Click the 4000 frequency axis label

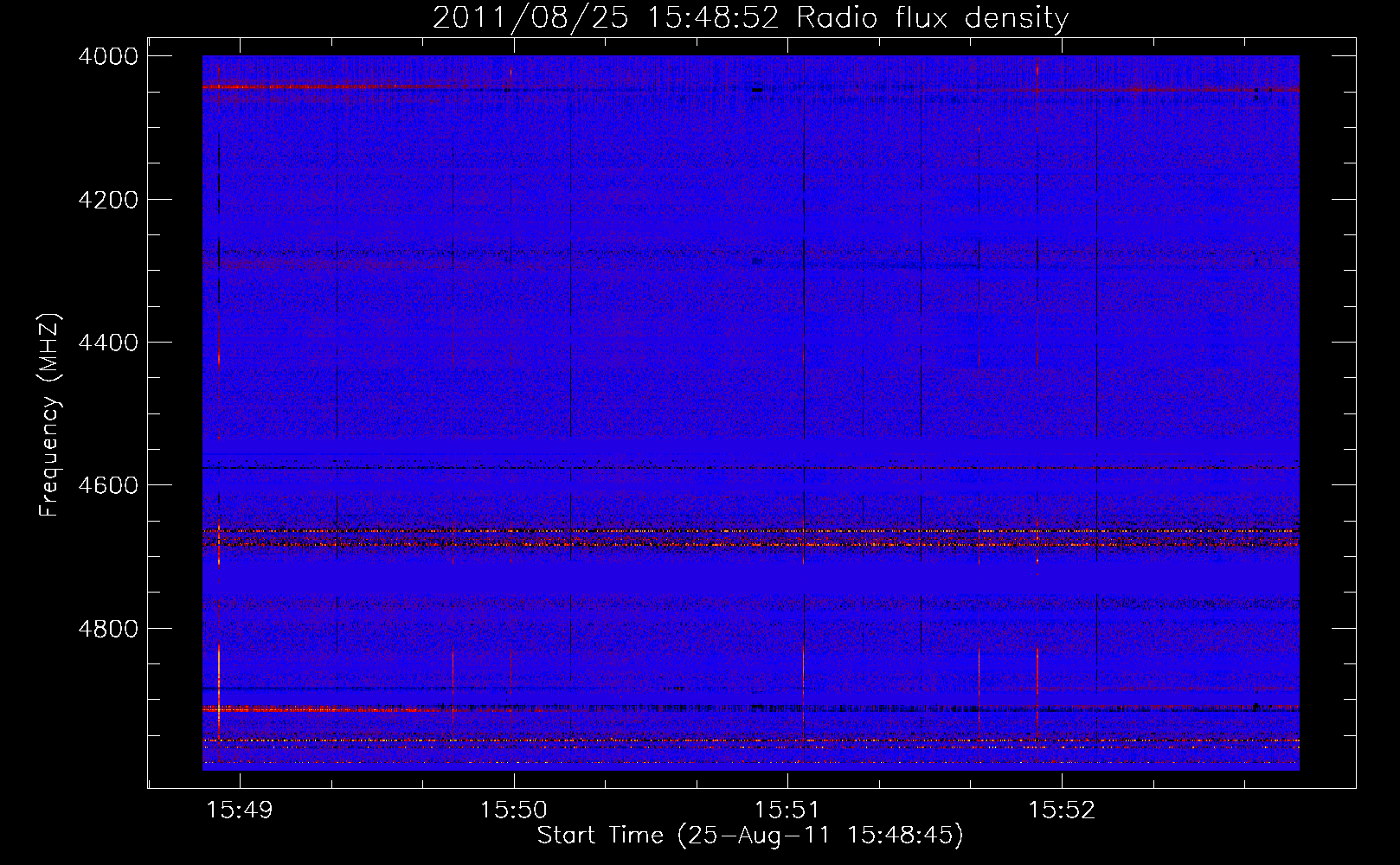(108, 56)
